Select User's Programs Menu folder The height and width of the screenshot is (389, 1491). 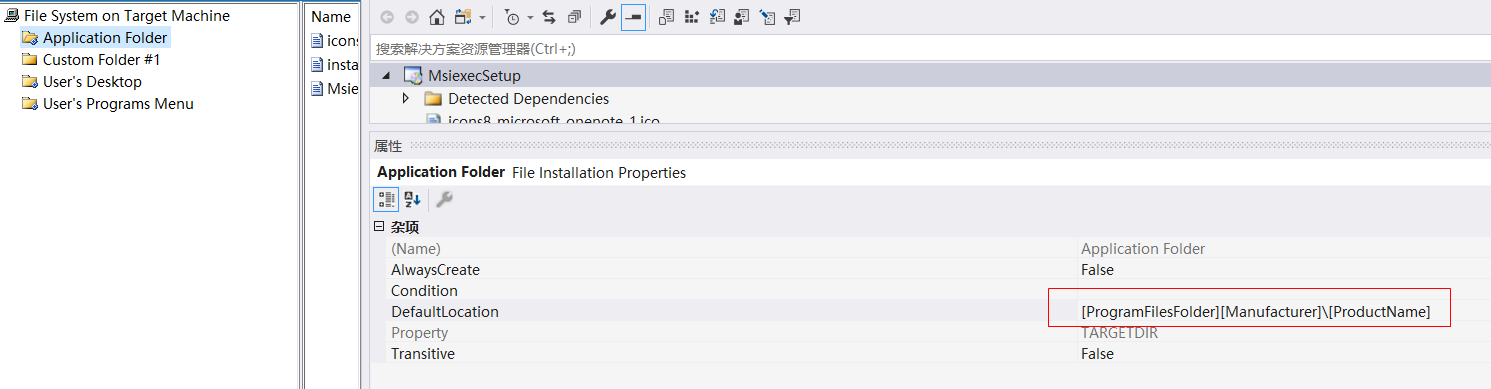[118, 104]
